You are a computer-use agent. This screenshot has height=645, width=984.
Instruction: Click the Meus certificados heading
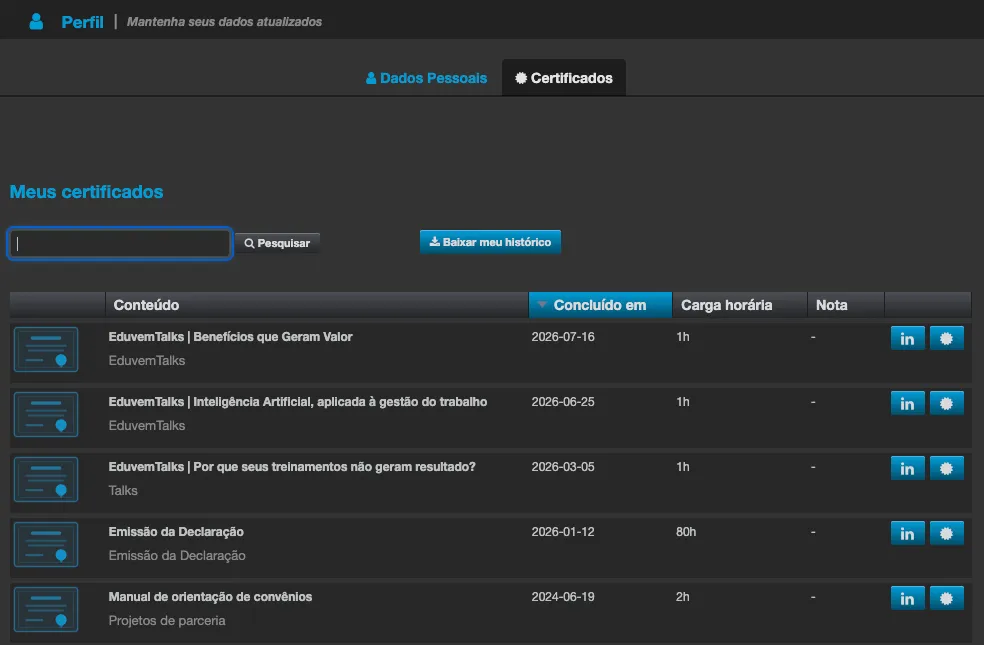[87, 192]
